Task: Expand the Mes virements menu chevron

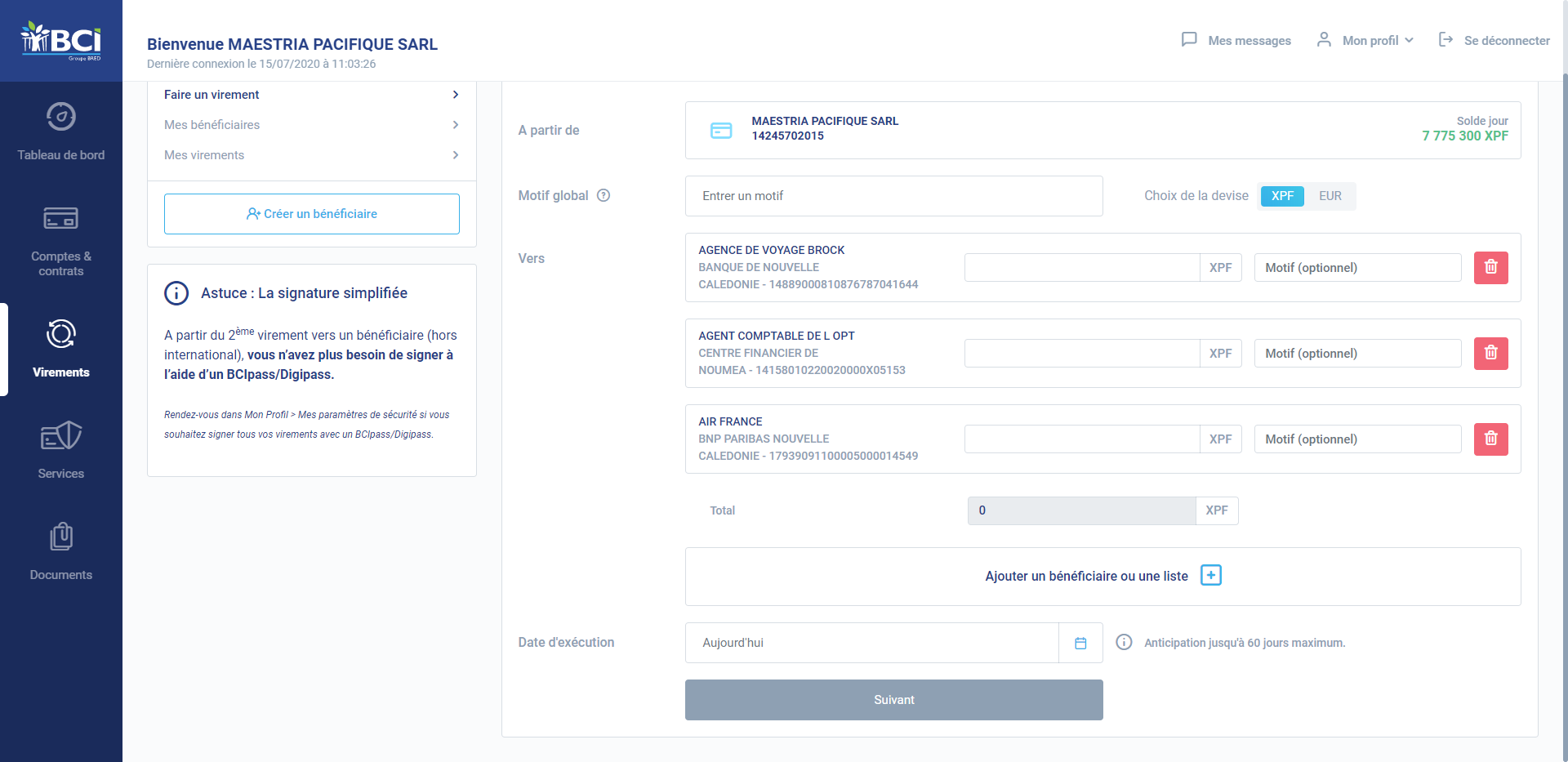Action: pyautogui.click(x=456, y=155)
